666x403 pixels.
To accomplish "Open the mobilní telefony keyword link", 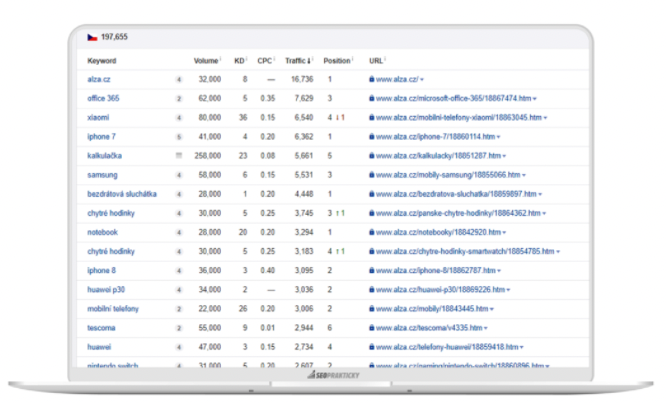I will (113, 309).
